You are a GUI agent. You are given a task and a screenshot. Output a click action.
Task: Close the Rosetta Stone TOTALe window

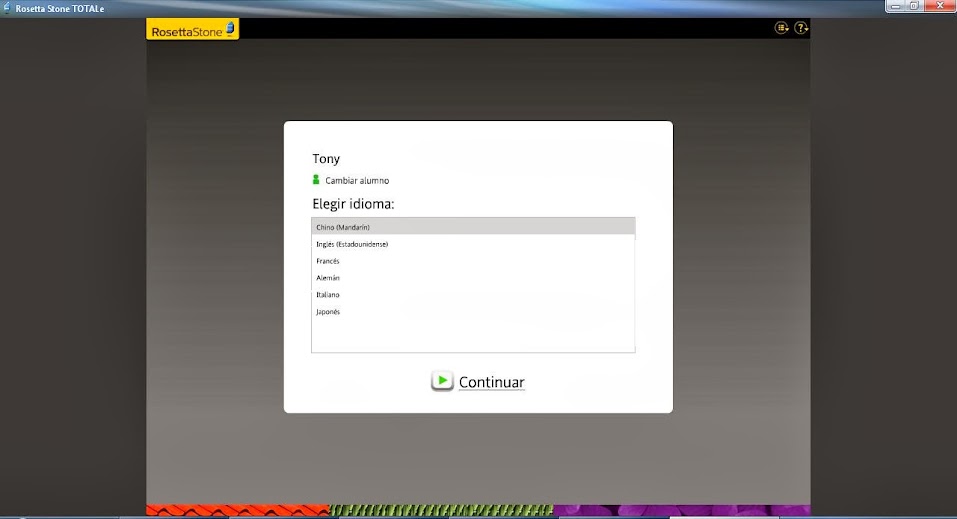(x=940, y=6)
